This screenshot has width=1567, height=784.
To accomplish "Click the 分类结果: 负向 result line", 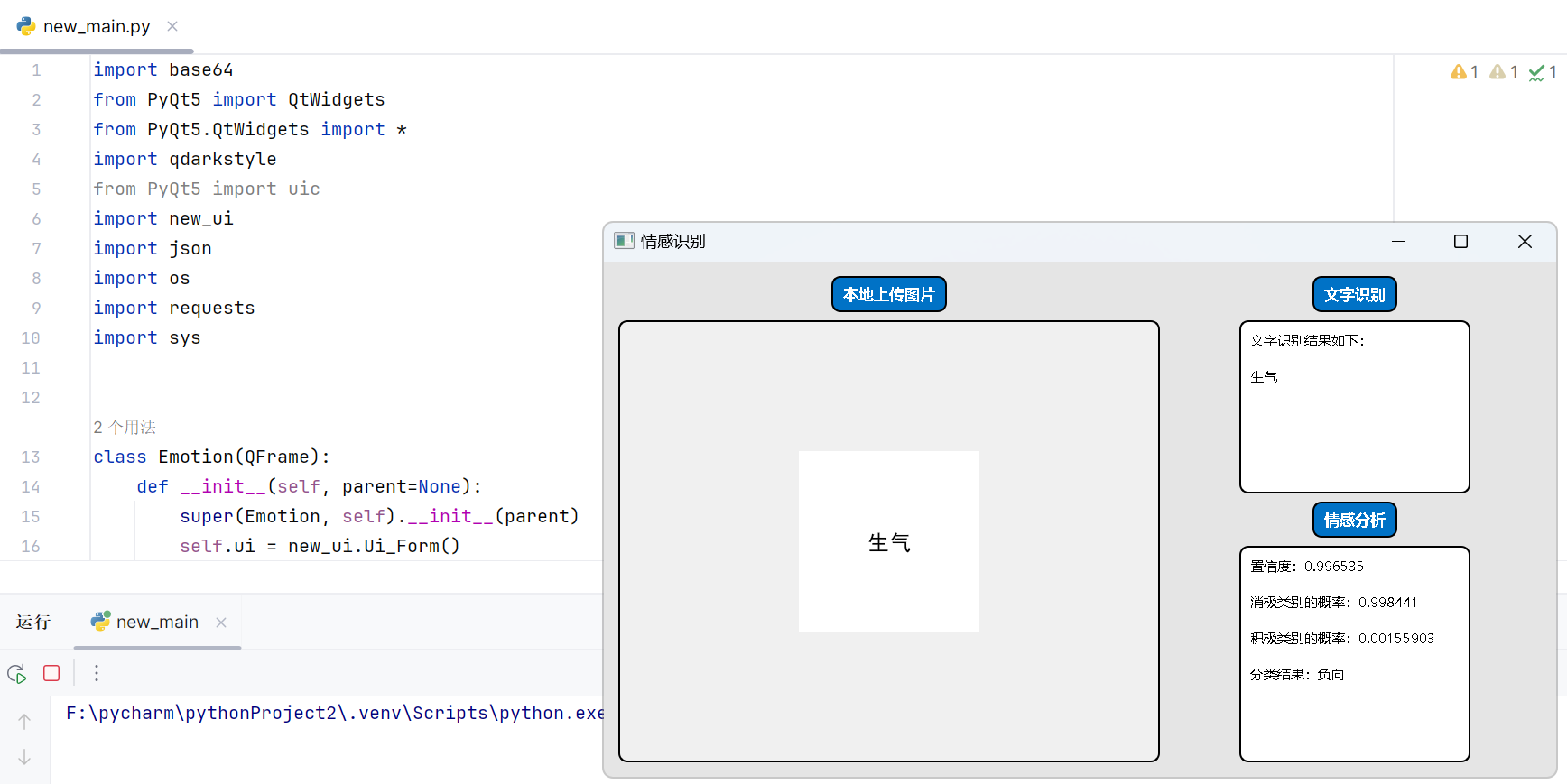I will pyautogui.click(x=1297, y=674).
